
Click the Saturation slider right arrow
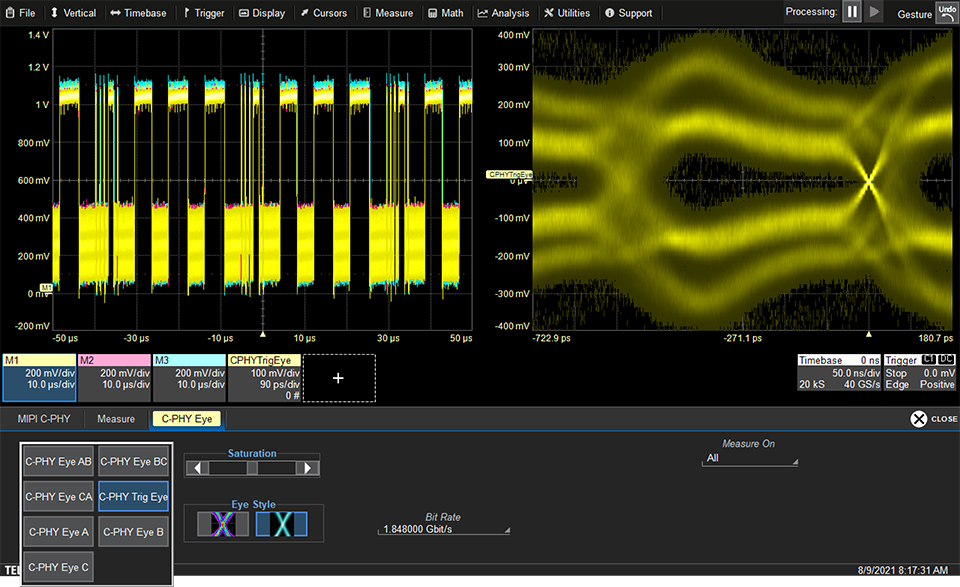tap(310, 468)
